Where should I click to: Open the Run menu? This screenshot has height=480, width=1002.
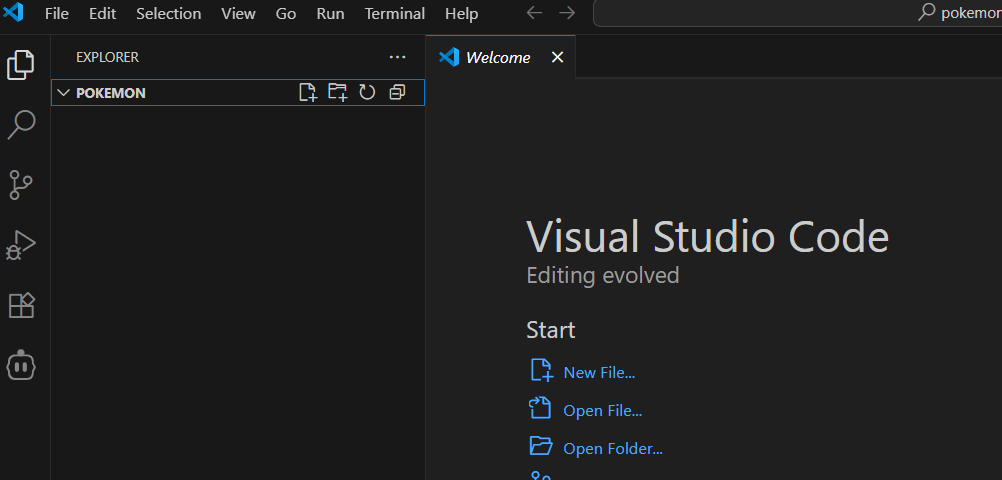[330, 13]
